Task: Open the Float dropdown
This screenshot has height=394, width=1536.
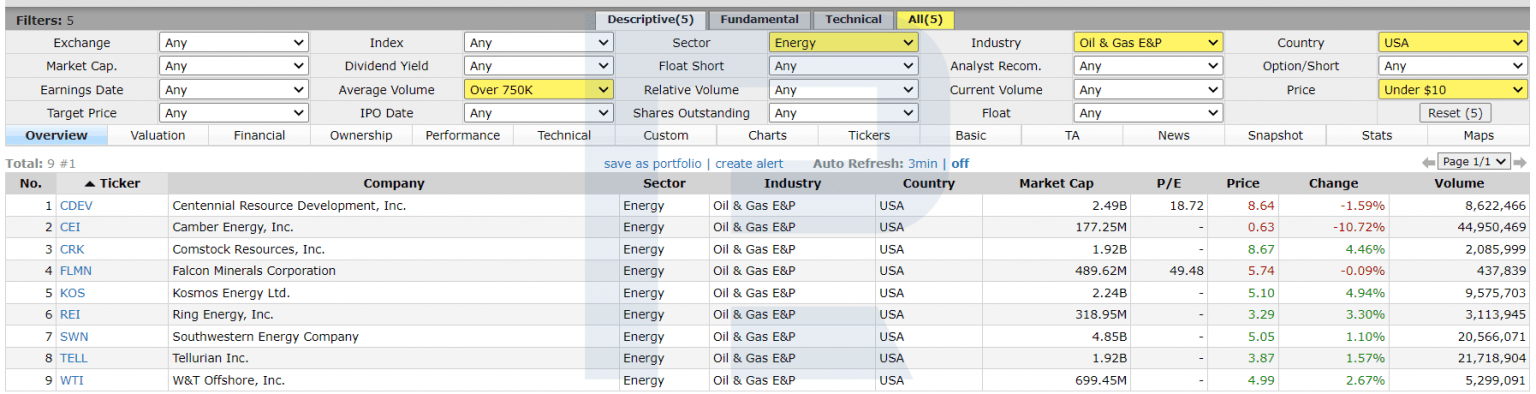Action: (x=1148, y=113)
